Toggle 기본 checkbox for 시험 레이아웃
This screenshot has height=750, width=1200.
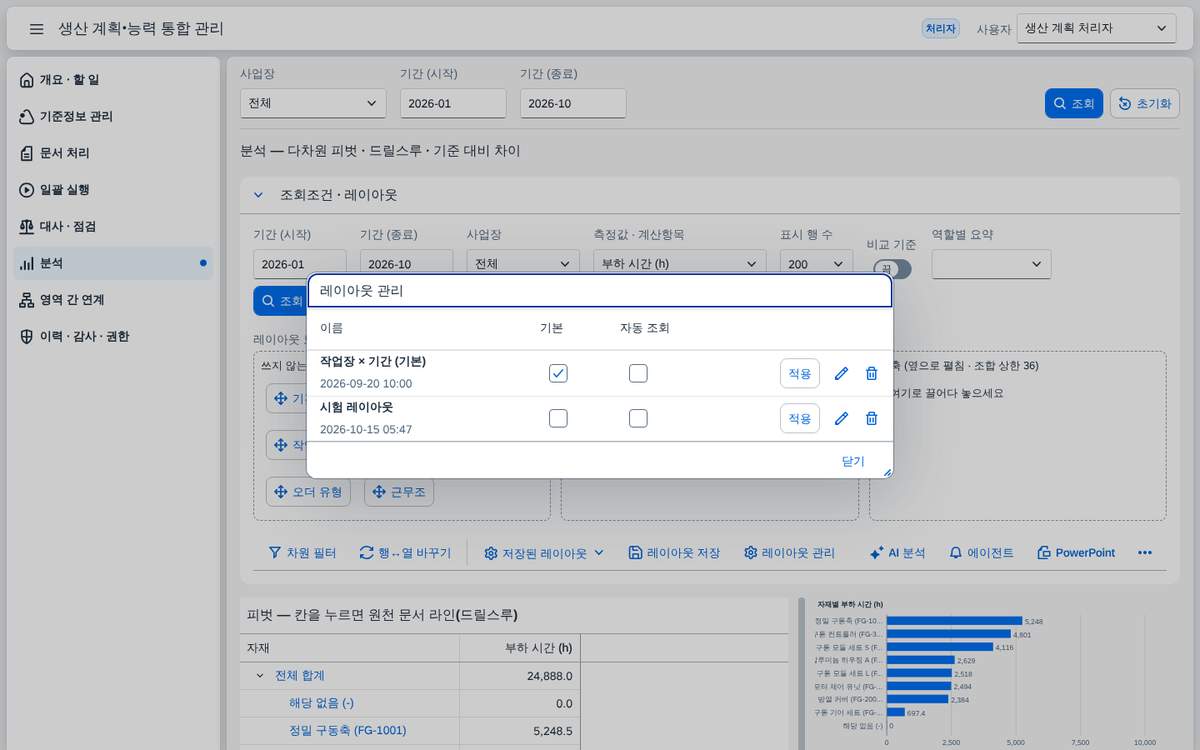(x=558, y=418)
